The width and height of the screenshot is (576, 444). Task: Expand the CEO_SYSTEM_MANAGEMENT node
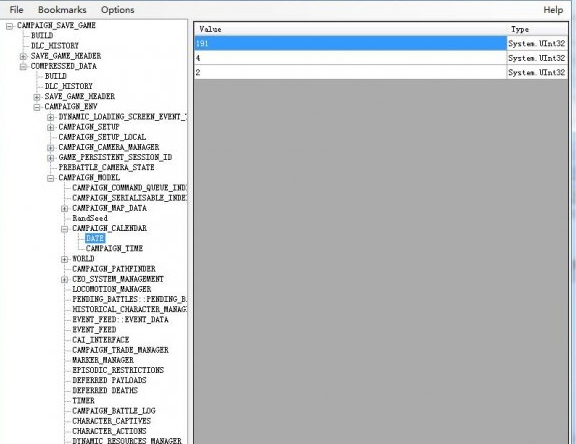65,279
